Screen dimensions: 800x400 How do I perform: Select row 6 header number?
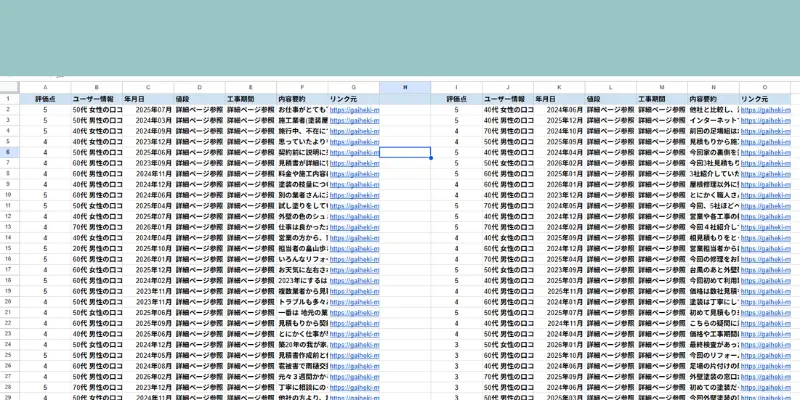(x=8, y=152)
